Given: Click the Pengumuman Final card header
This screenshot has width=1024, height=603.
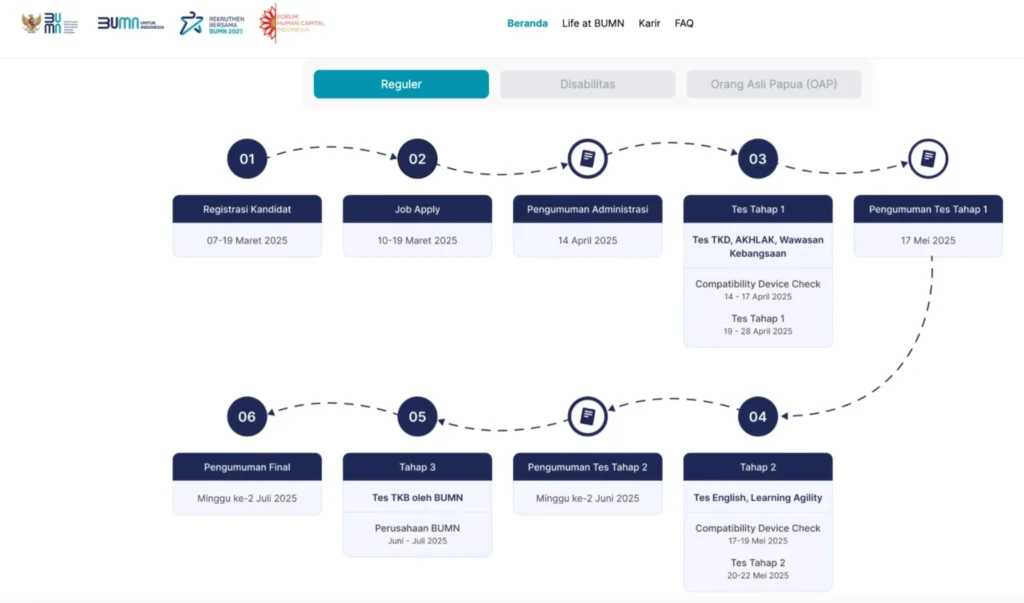Looking at the screenshot, I should [x=247, y=467].
